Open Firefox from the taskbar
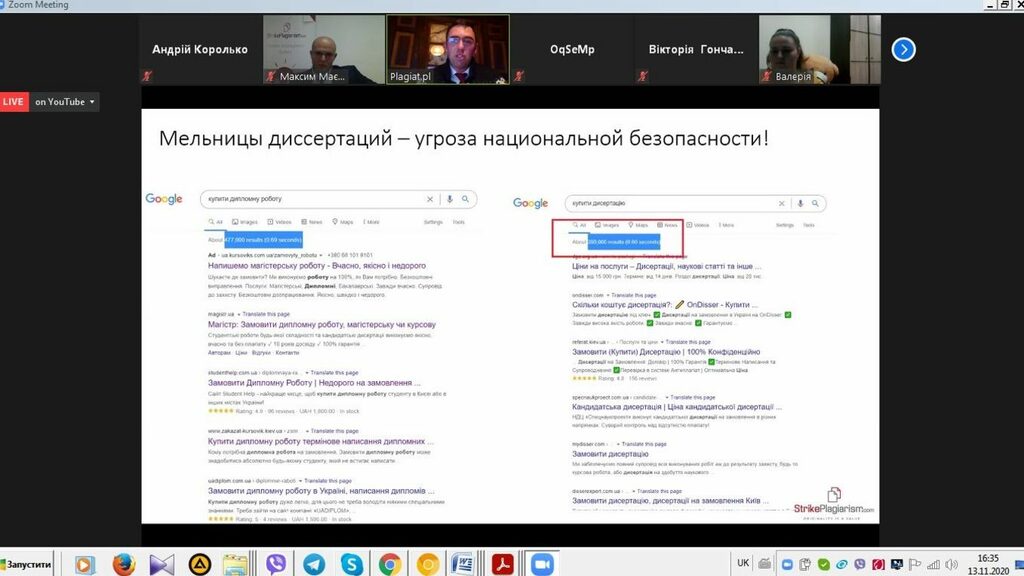Viewport: 1024px width, 576px height. tap(124, 564)
